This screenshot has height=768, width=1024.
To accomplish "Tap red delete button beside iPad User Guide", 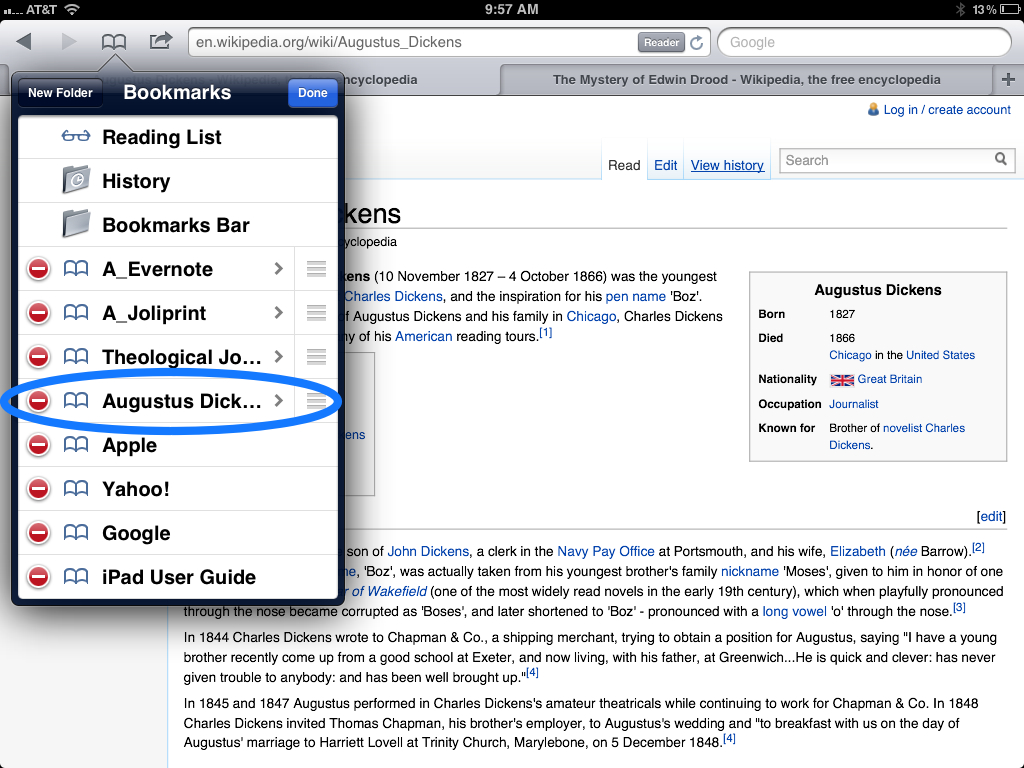I will click(x=38, y=577).
